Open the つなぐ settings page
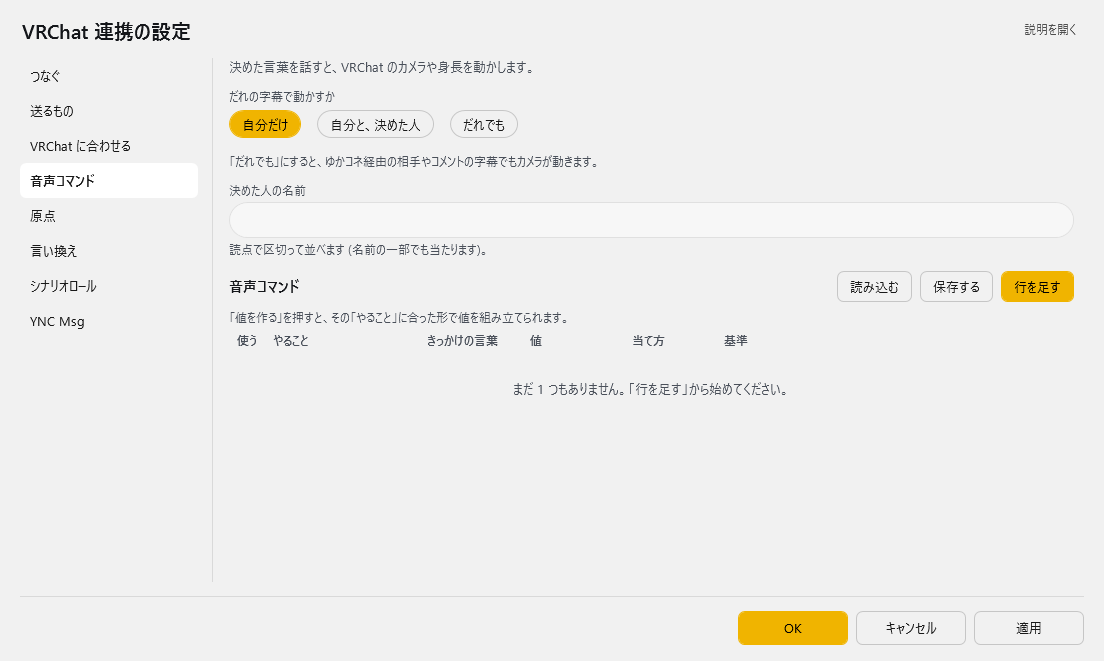 108,76
